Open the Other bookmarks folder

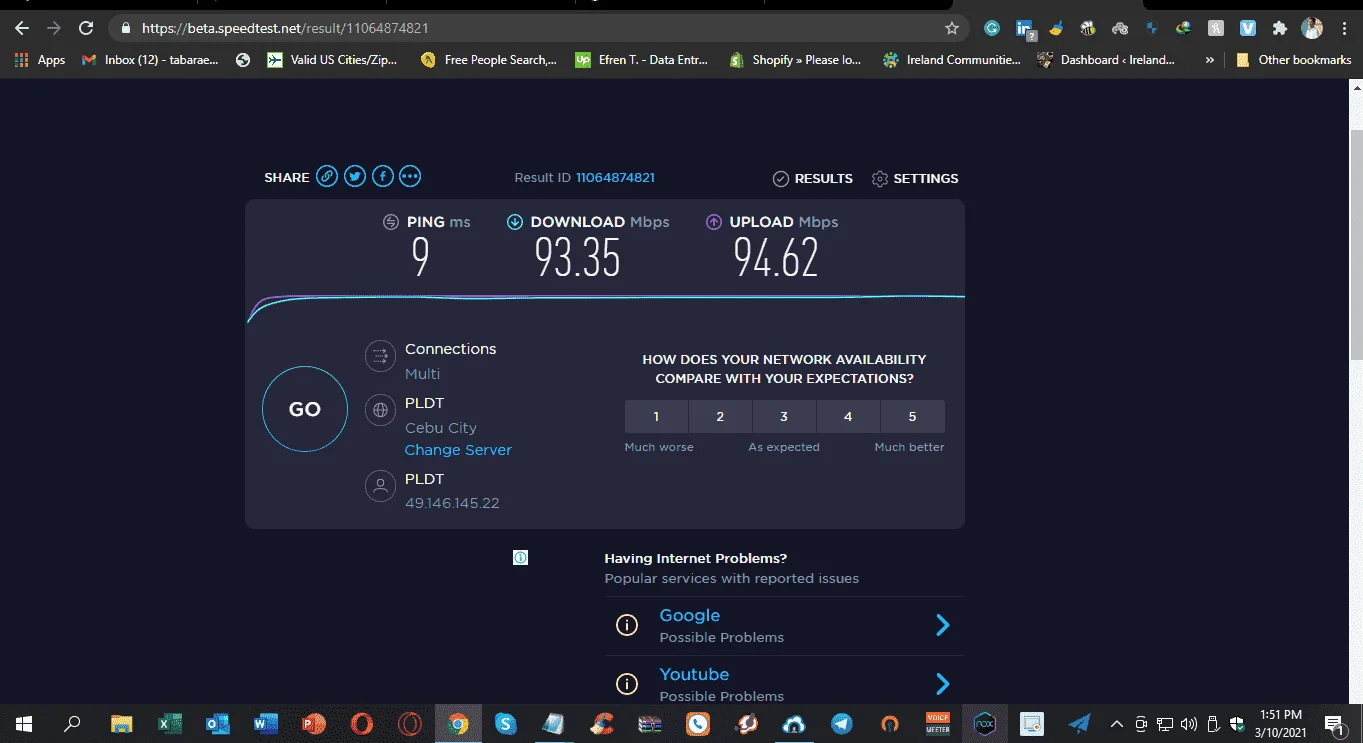1294,60
